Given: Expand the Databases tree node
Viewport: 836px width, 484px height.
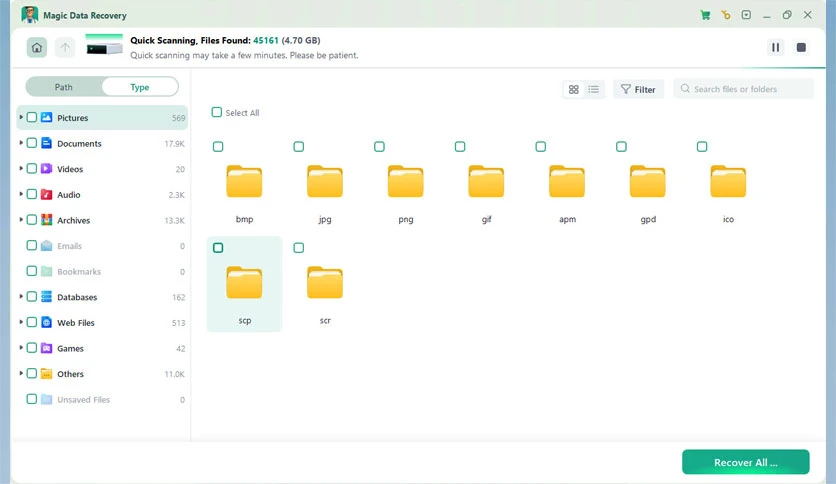Looking at the screenshot, I should coord(21,296).
